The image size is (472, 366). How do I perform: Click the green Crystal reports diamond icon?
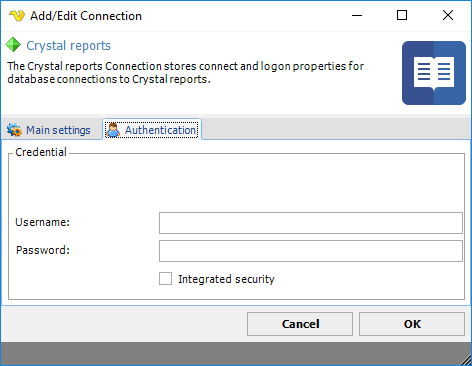[x=13, y=45]
